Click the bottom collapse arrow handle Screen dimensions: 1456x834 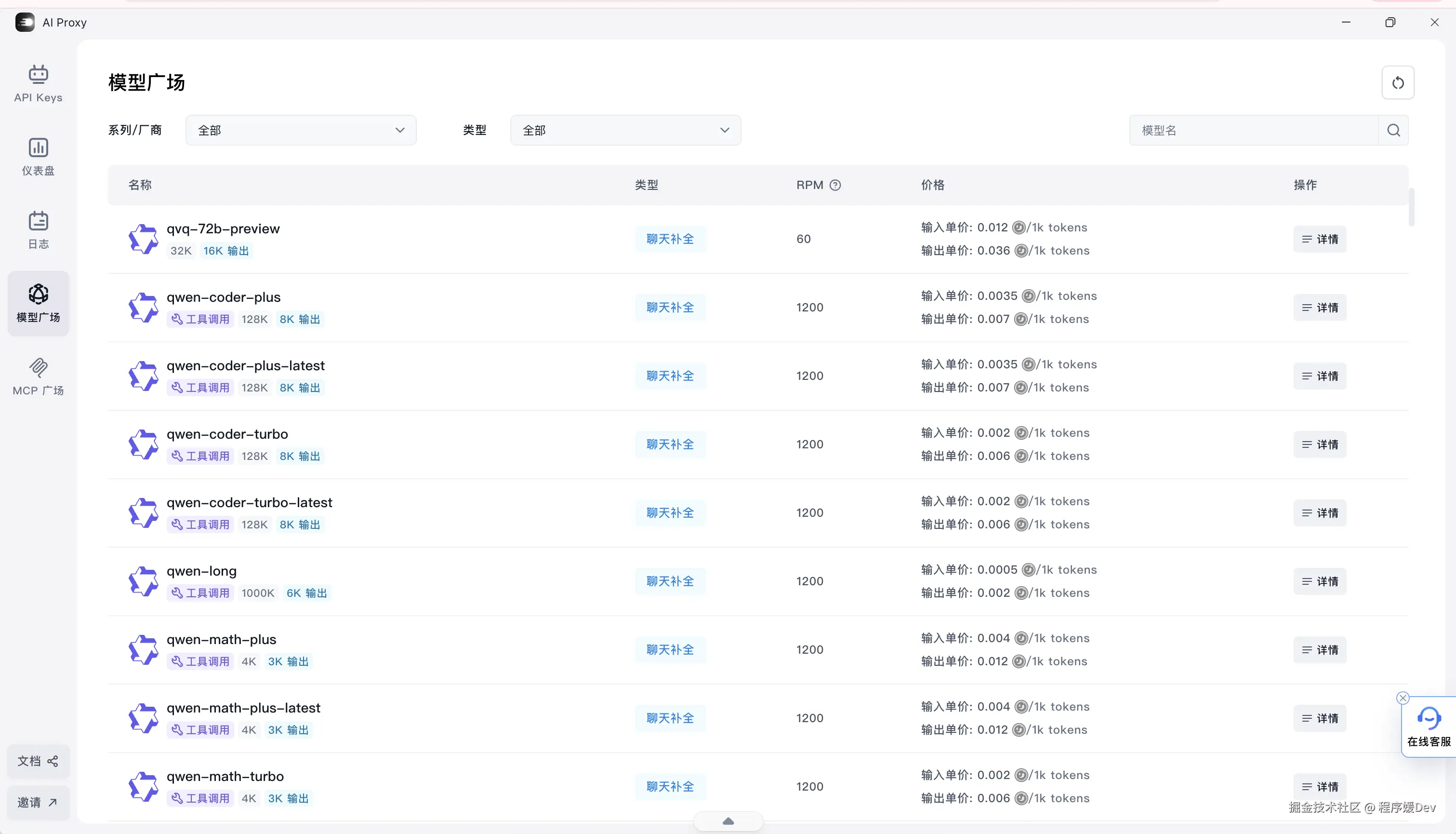(x=728, y=821)
